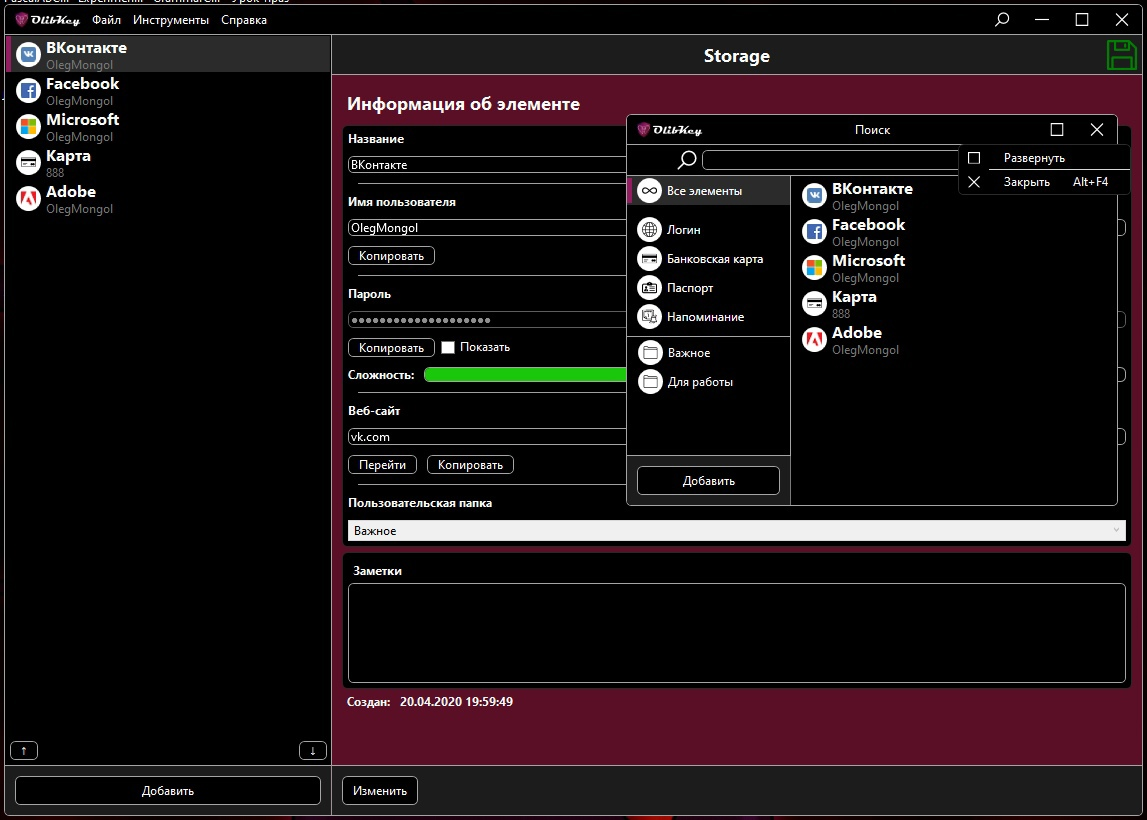
Task: Click the Поиск window title text
Action: click(x=873, y=129)
